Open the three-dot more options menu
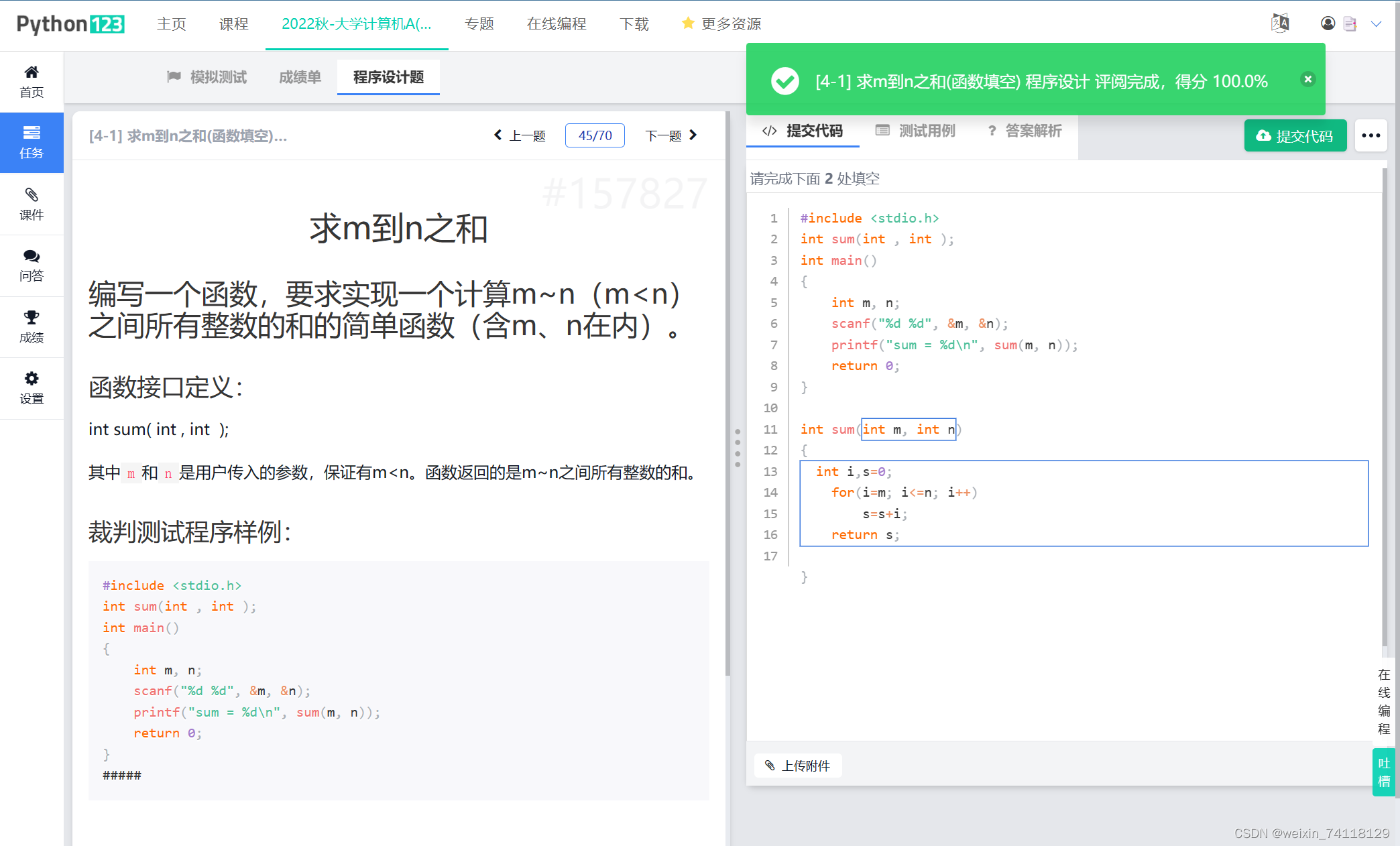Image resolution: width=1400 pixels, height=846 pixels. [x=1370, y=135]
